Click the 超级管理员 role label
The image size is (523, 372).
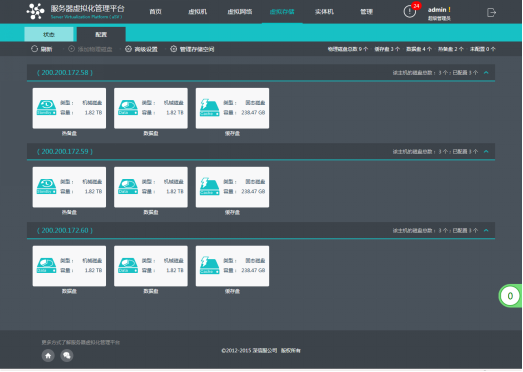coord(439,18)
